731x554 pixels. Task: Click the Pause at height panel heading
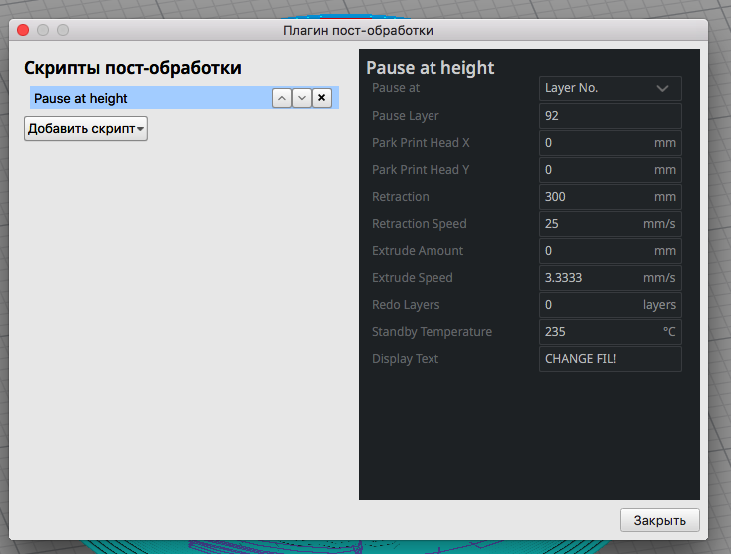[x=430, y=68]
